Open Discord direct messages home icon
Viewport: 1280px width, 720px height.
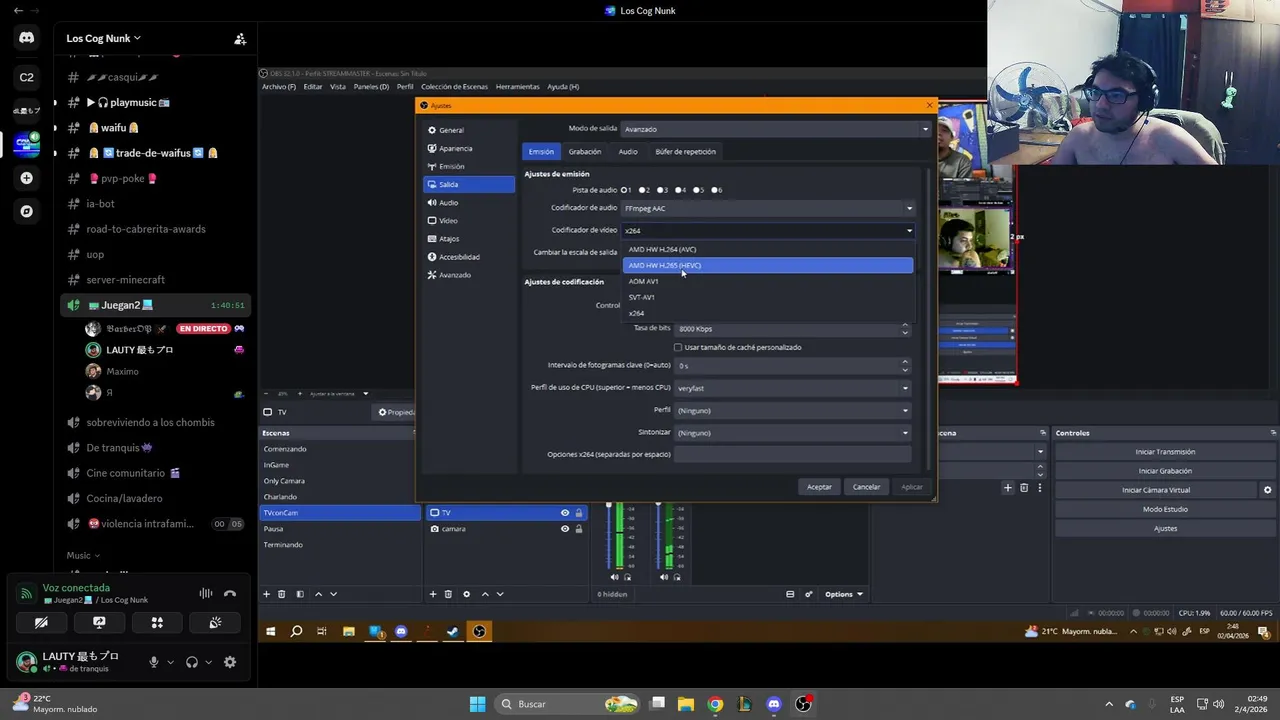(26, 38)
